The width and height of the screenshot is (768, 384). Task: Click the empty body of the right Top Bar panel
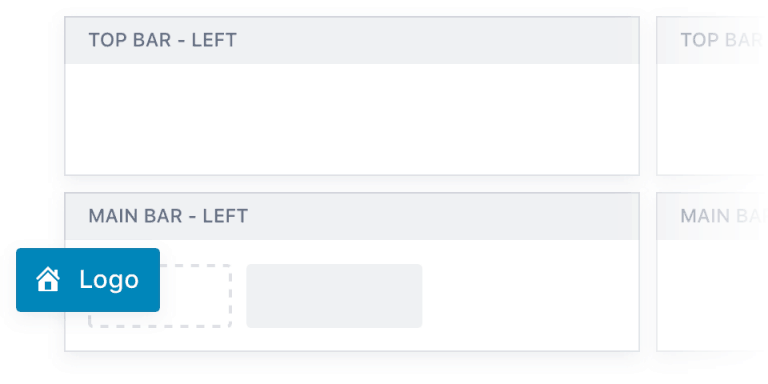point(712,119)
